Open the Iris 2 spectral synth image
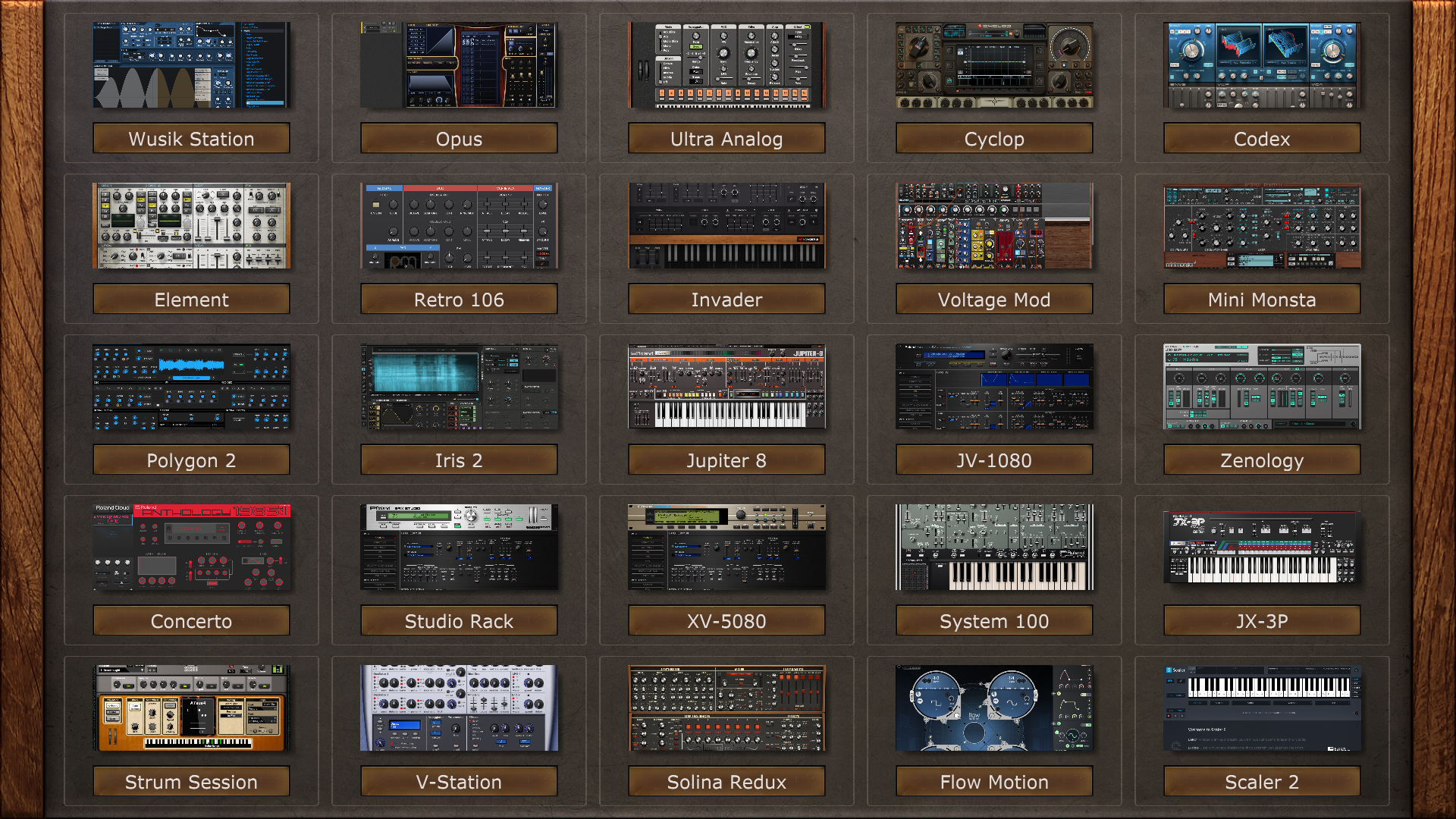 [459, 387]
